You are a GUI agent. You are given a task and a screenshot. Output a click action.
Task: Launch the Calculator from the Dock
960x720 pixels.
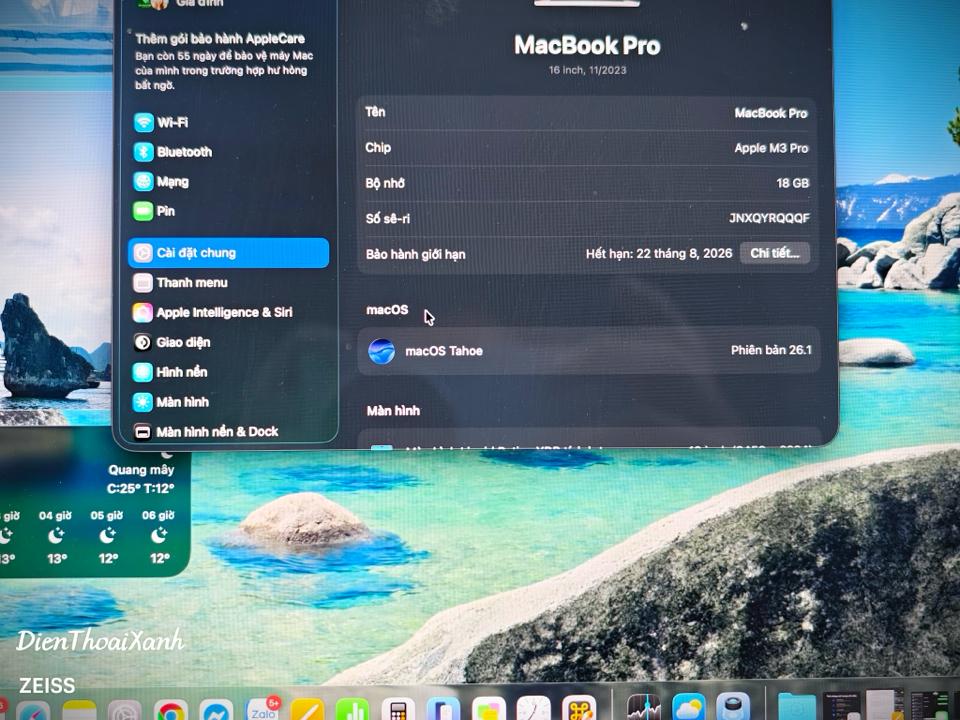pyautogui.click(x=398, y=708)
